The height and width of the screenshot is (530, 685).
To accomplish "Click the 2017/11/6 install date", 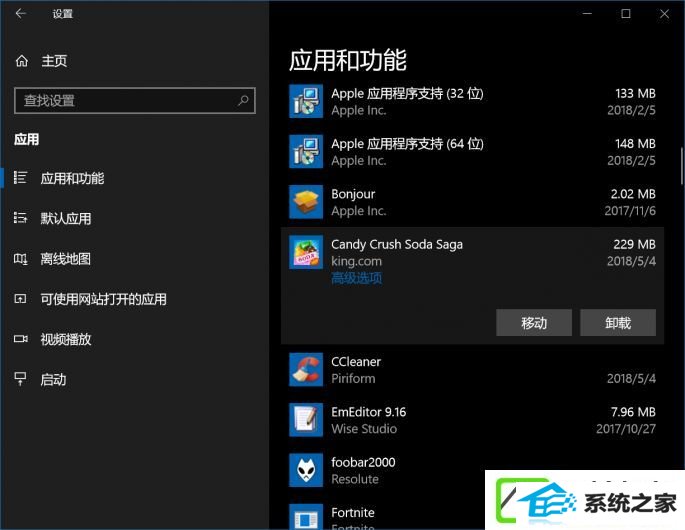I will click(630, 211).
